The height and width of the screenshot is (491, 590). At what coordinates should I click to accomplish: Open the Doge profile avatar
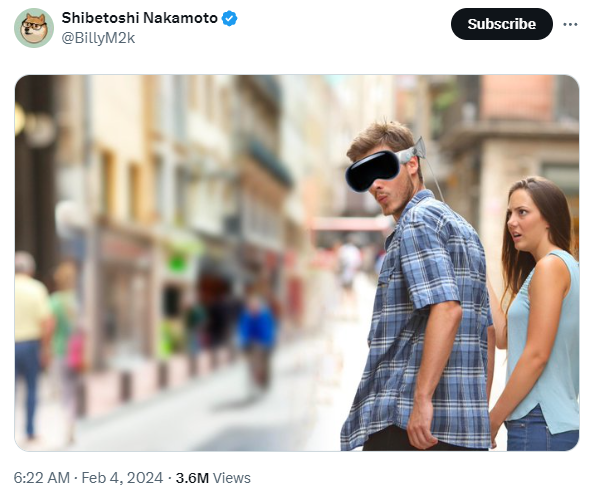click(x=34, y=28)
